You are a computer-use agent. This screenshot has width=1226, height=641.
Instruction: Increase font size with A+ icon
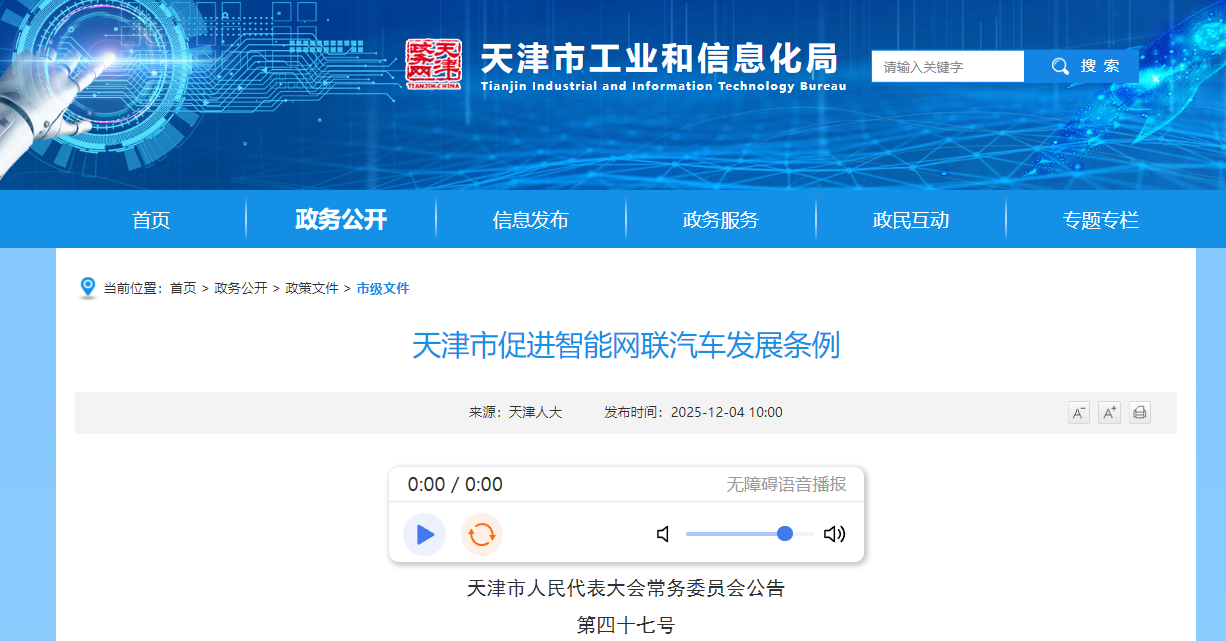click(x=1109, y=413)
